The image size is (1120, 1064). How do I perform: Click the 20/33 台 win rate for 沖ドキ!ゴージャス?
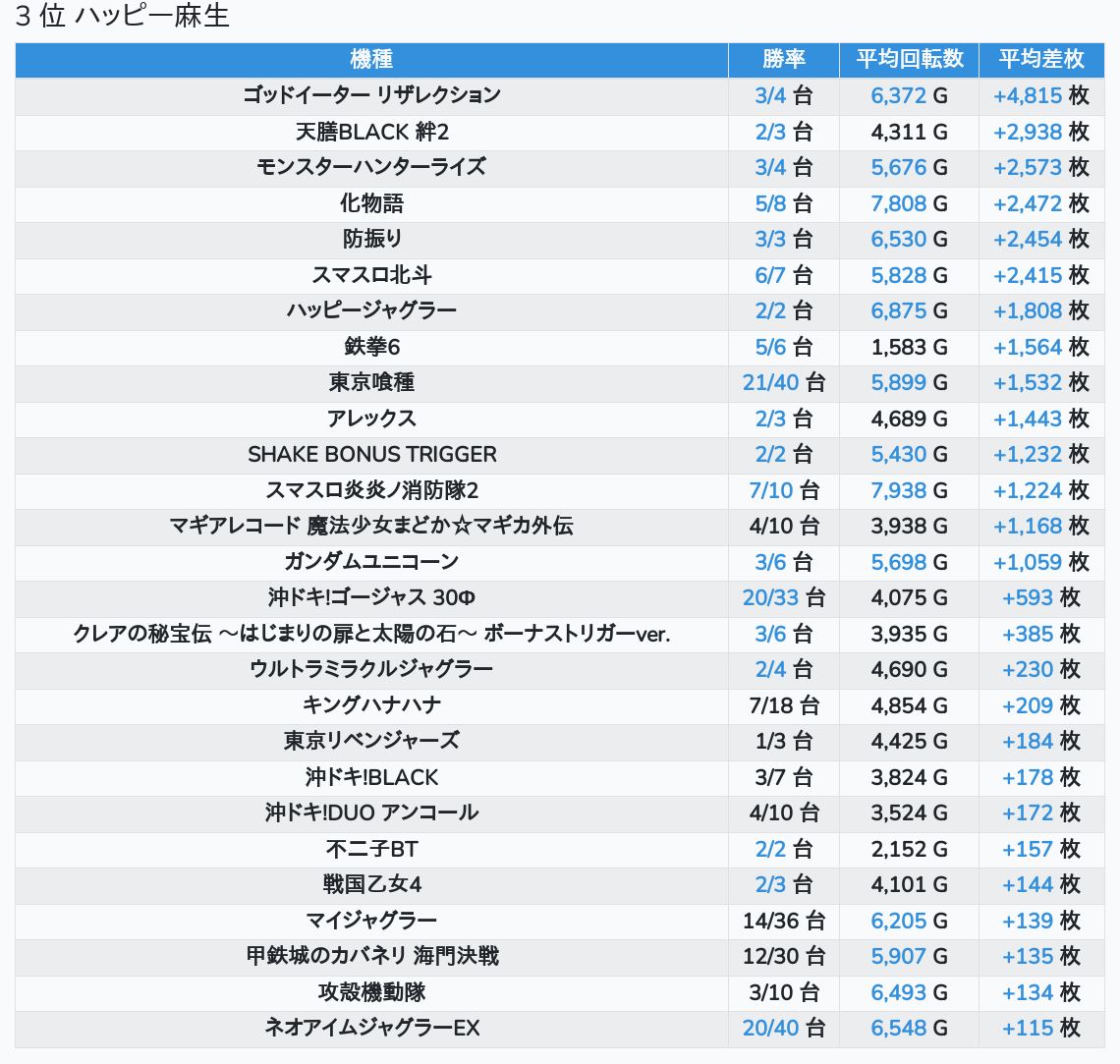point(783,598)
